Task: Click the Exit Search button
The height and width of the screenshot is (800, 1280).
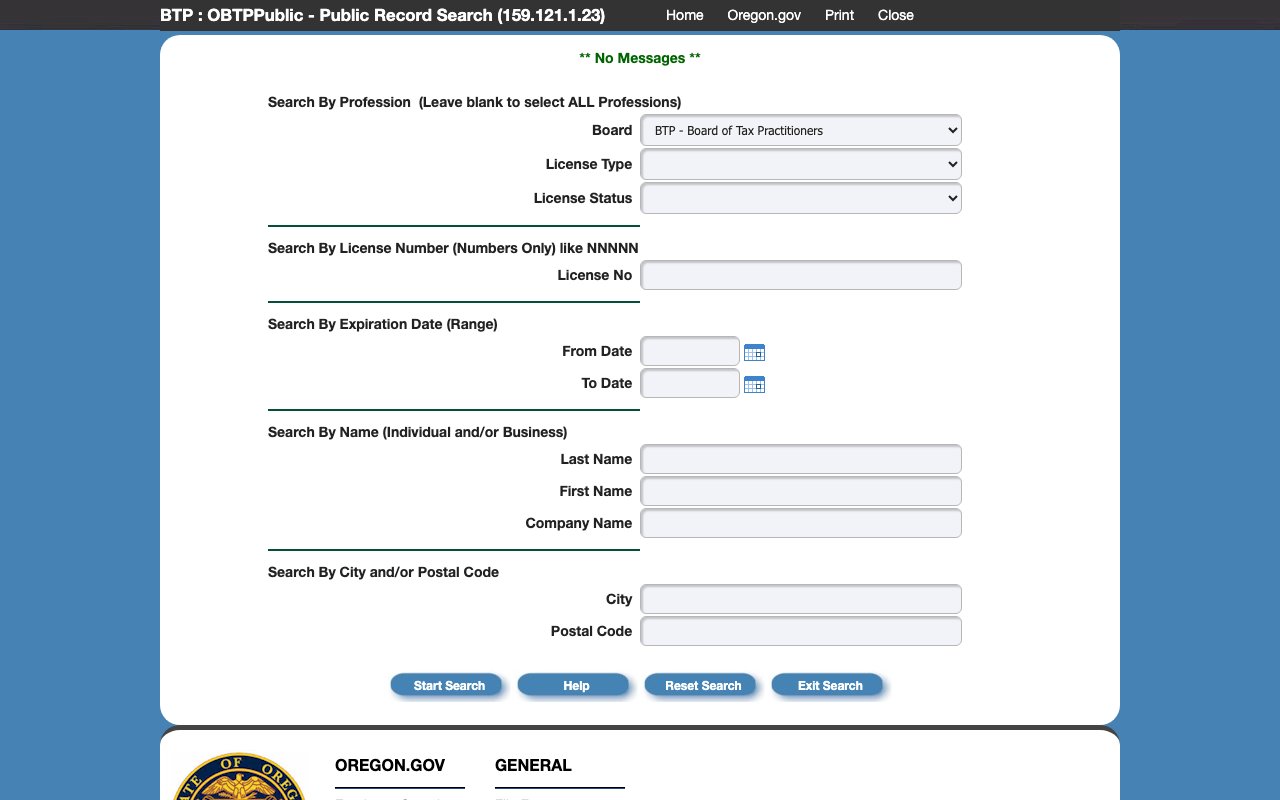Action: tap(827, 685)
